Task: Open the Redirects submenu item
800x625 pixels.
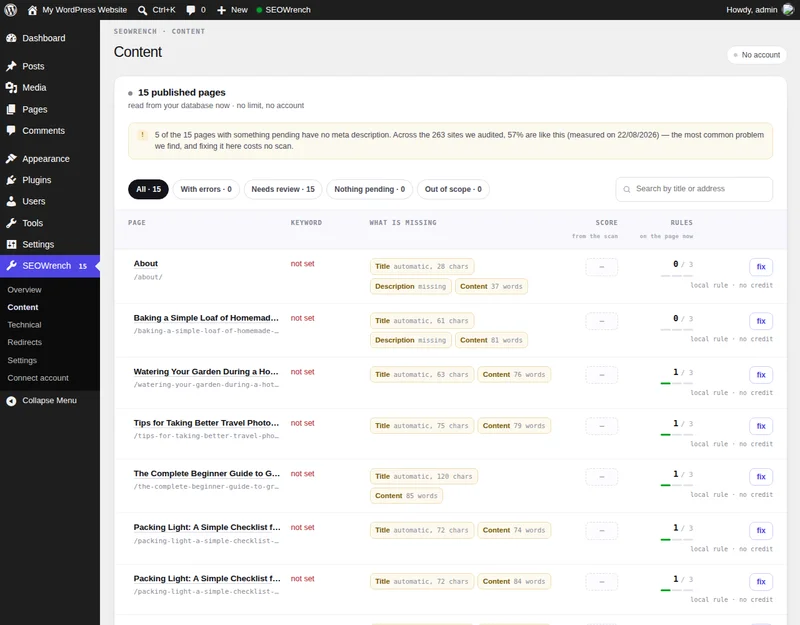Action: tap(24, 342)
